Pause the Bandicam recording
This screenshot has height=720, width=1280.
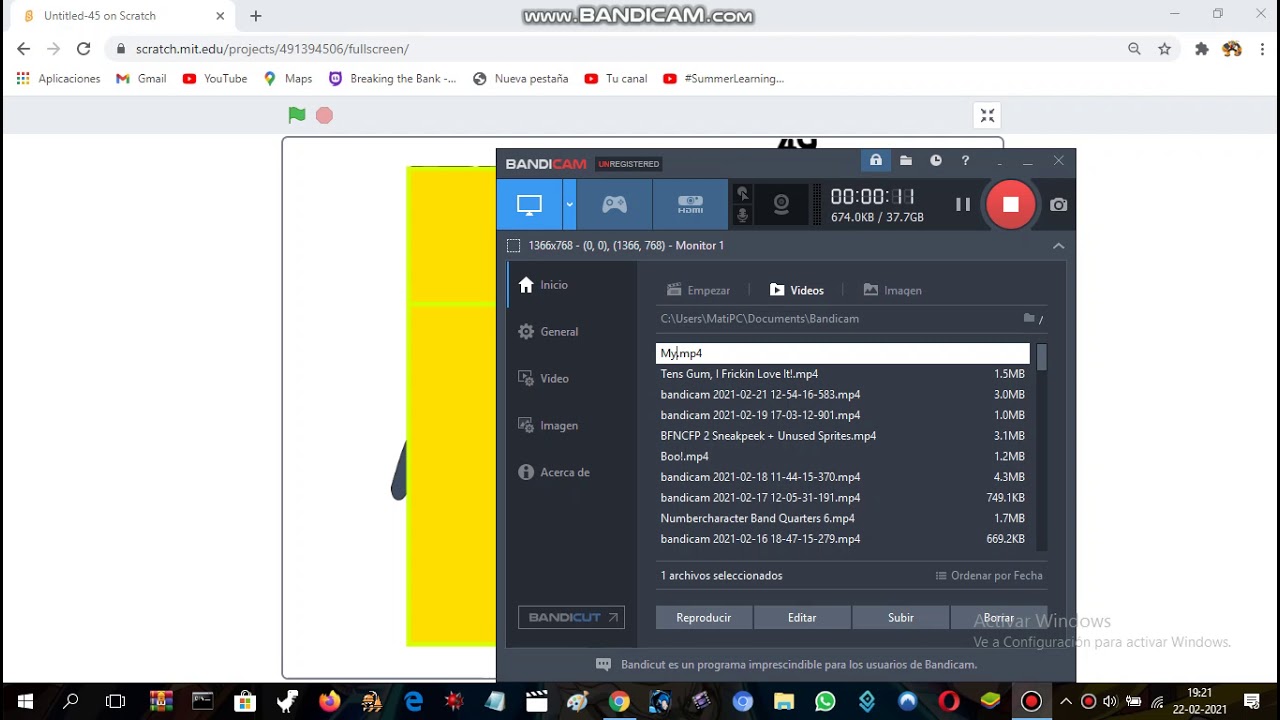click(963, 204)
